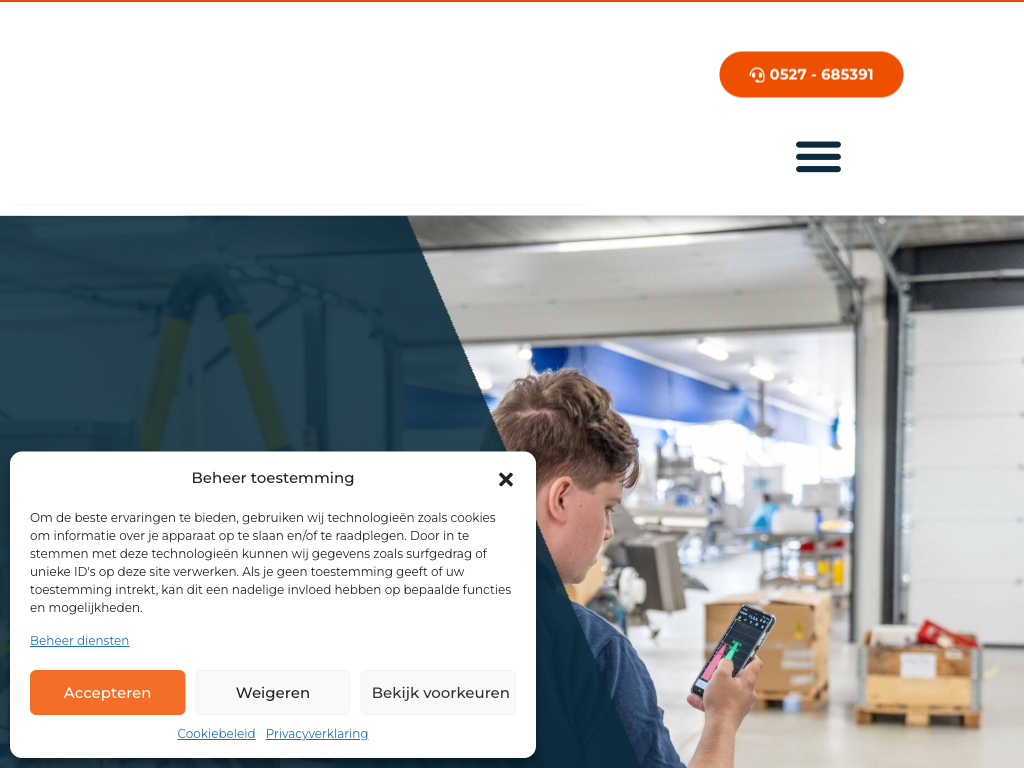Open the Cookiebeleid link
Image resolution: width=1024 pixels, height=768 pixels.
(216, 733)
